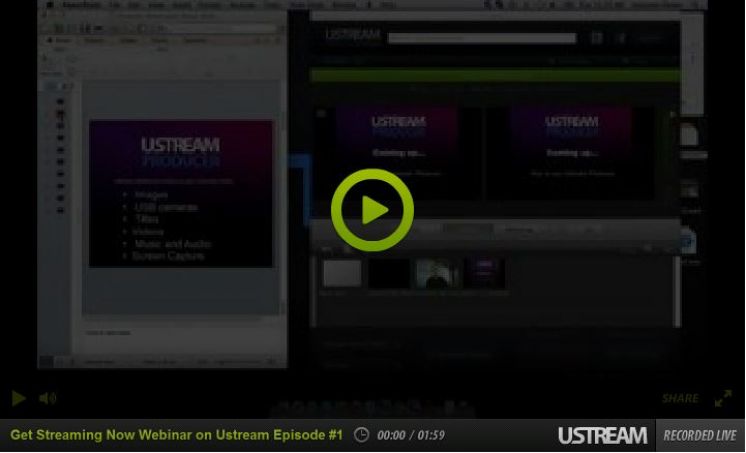Click the USTREAM logo in the dimmed browser header
The width and height of the screenshot is (746, 453).
[x=353, y=35]
